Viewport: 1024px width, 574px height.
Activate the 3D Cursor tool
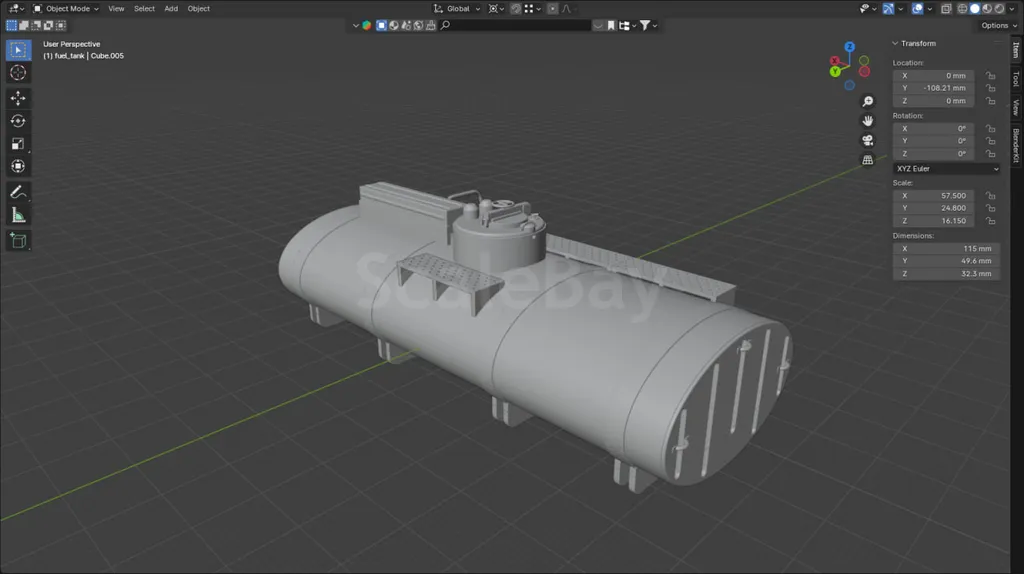18,73
